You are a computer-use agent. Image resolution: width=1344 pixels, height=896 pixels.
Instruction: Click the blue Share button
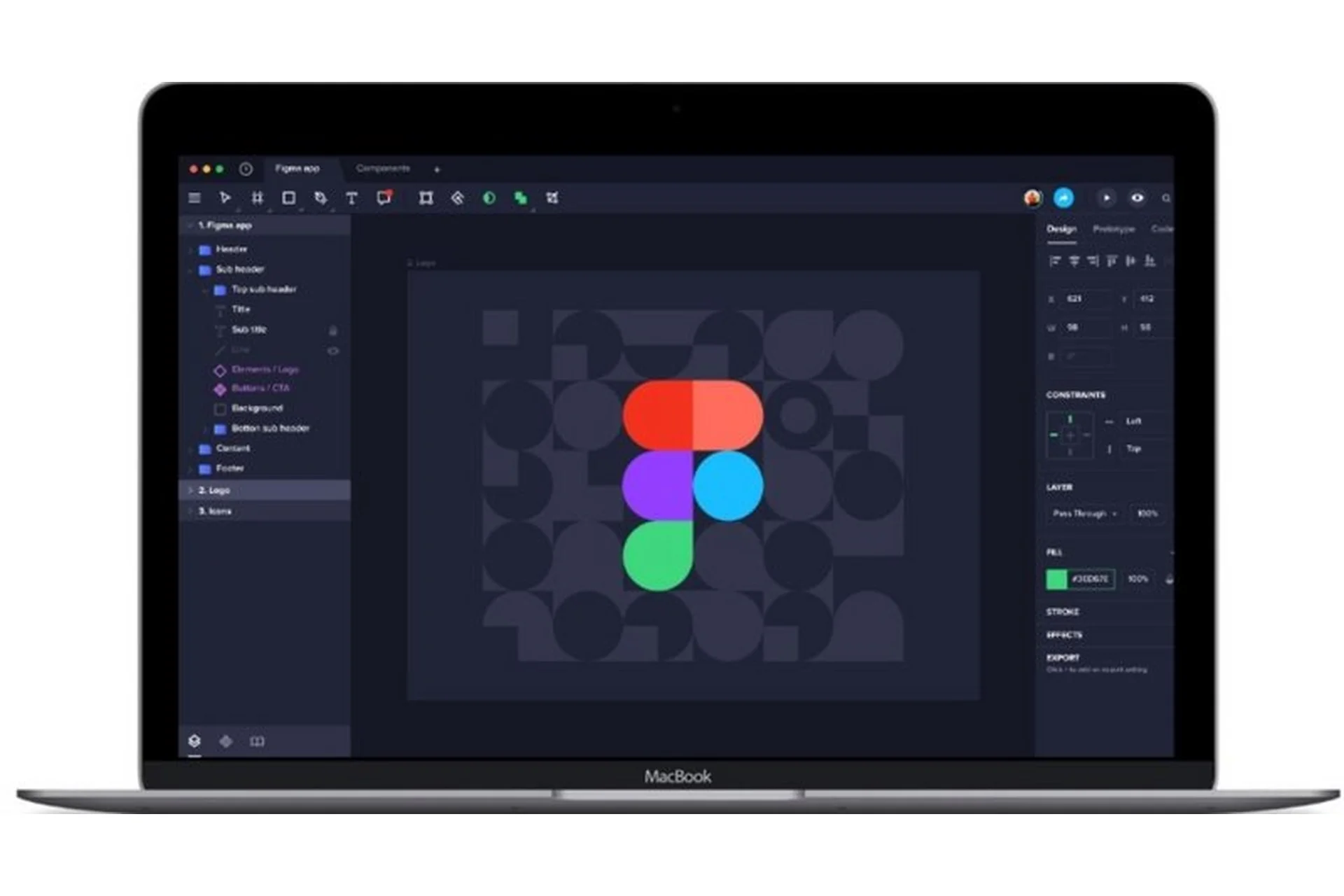pyautogui.click(x=1063, y=198)
